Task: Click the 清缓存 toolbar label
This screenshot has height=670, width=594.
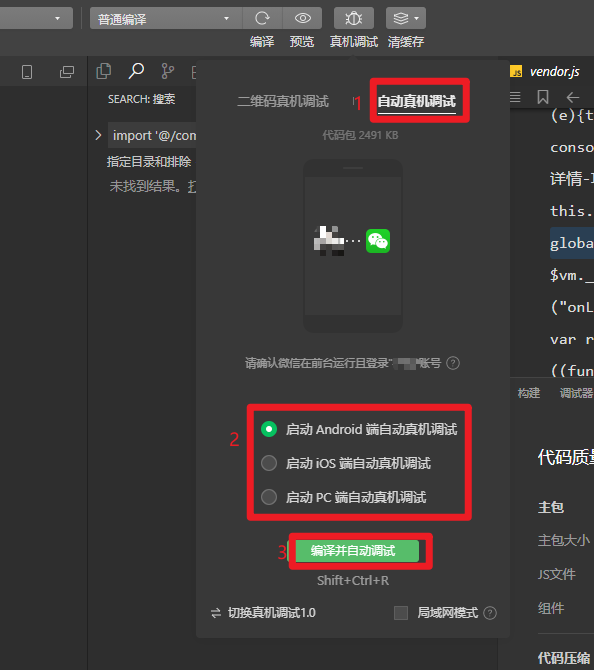Action: [x=406, y=42]
